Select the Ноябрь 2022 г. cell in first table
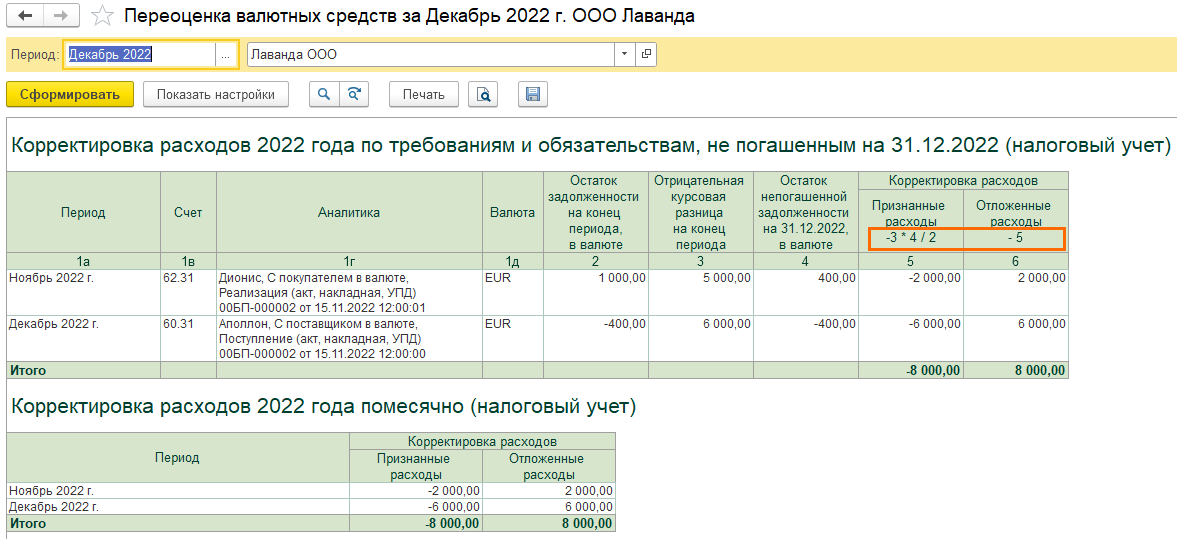Screen dimensions: 1177x539 click(x=83, y=291)
